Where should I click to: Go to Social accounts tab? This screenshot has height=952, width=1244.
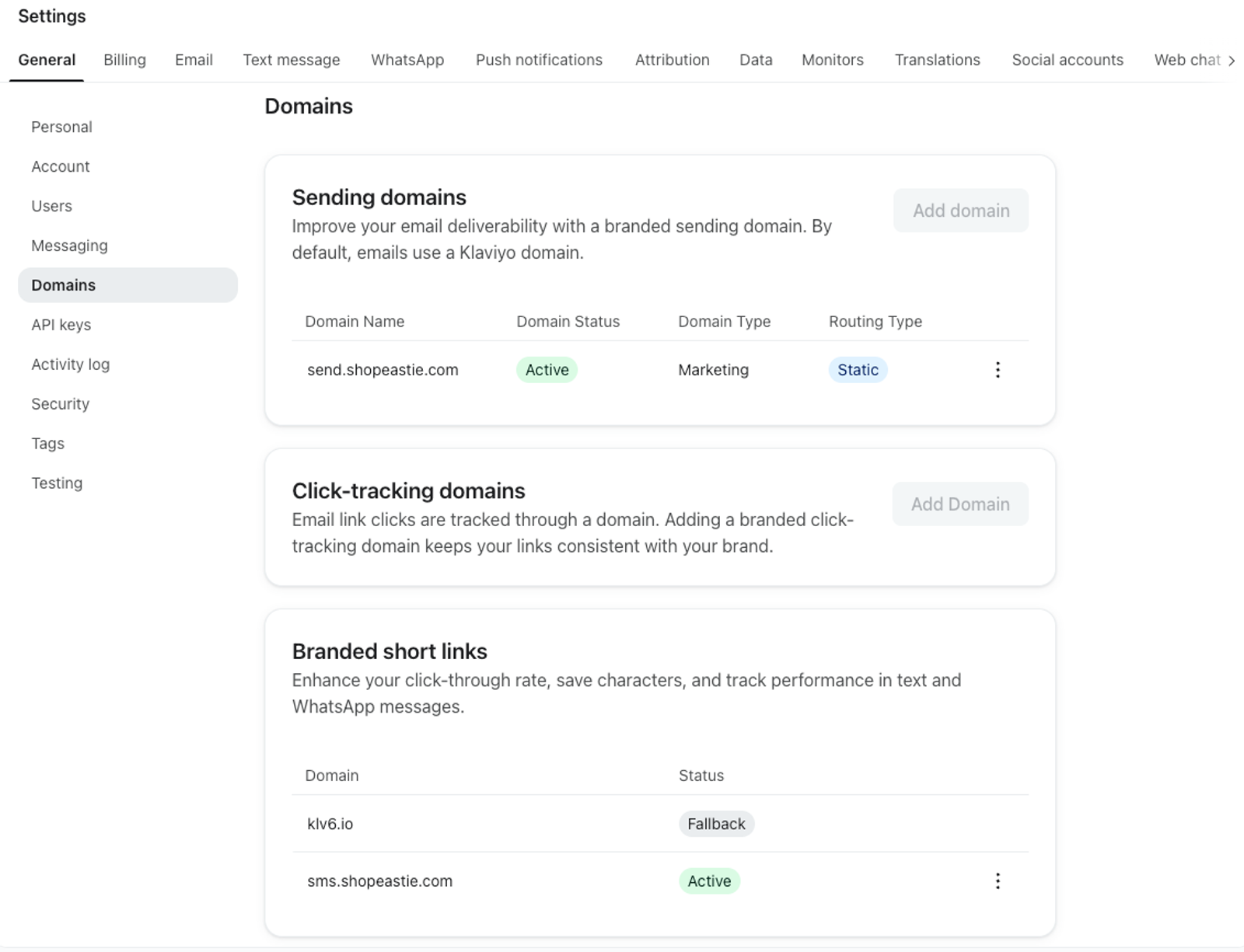tap(1068, 60)
